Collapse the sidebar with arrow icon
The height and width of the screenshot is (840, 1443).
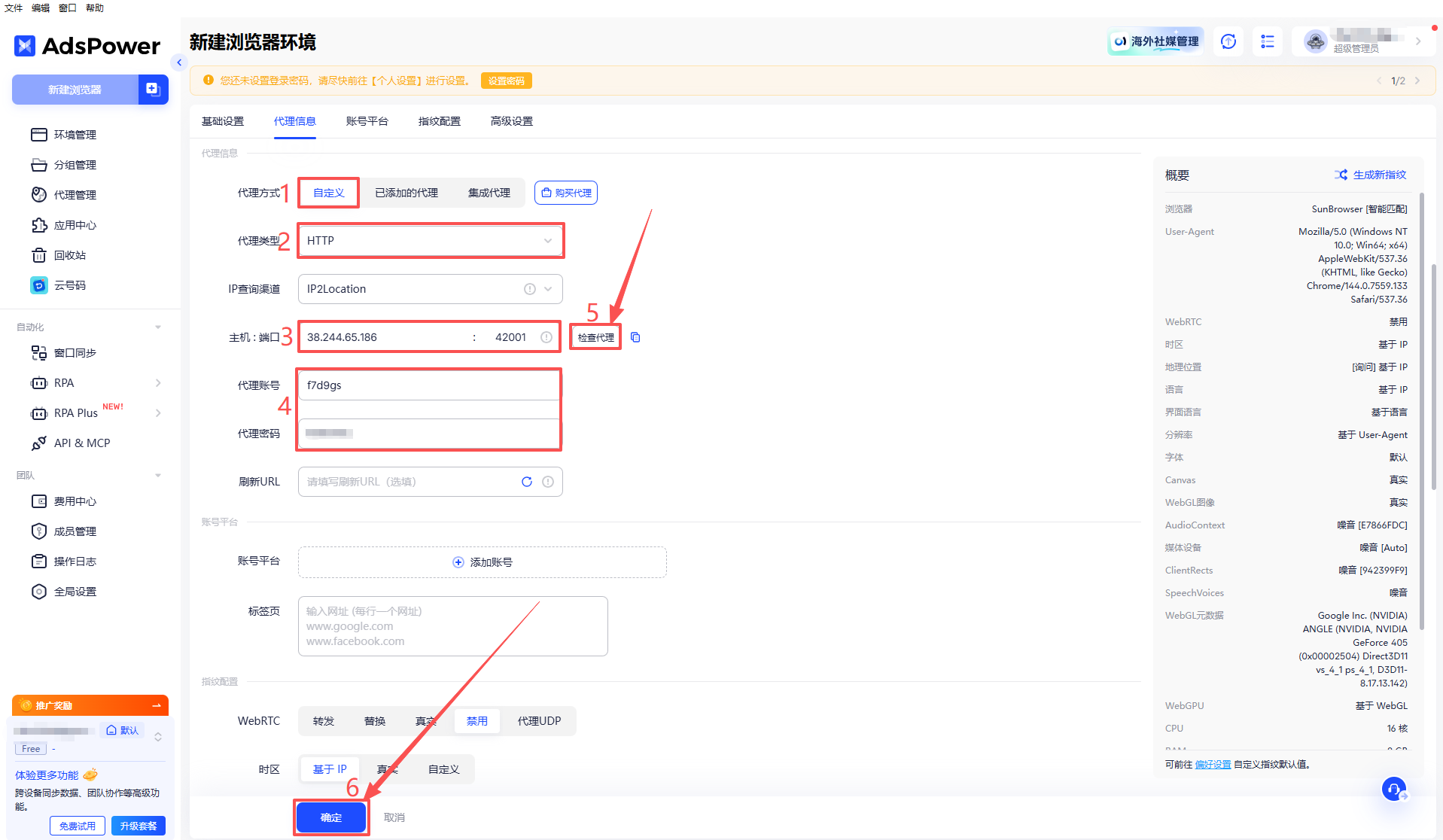click(x=179, y=62)
